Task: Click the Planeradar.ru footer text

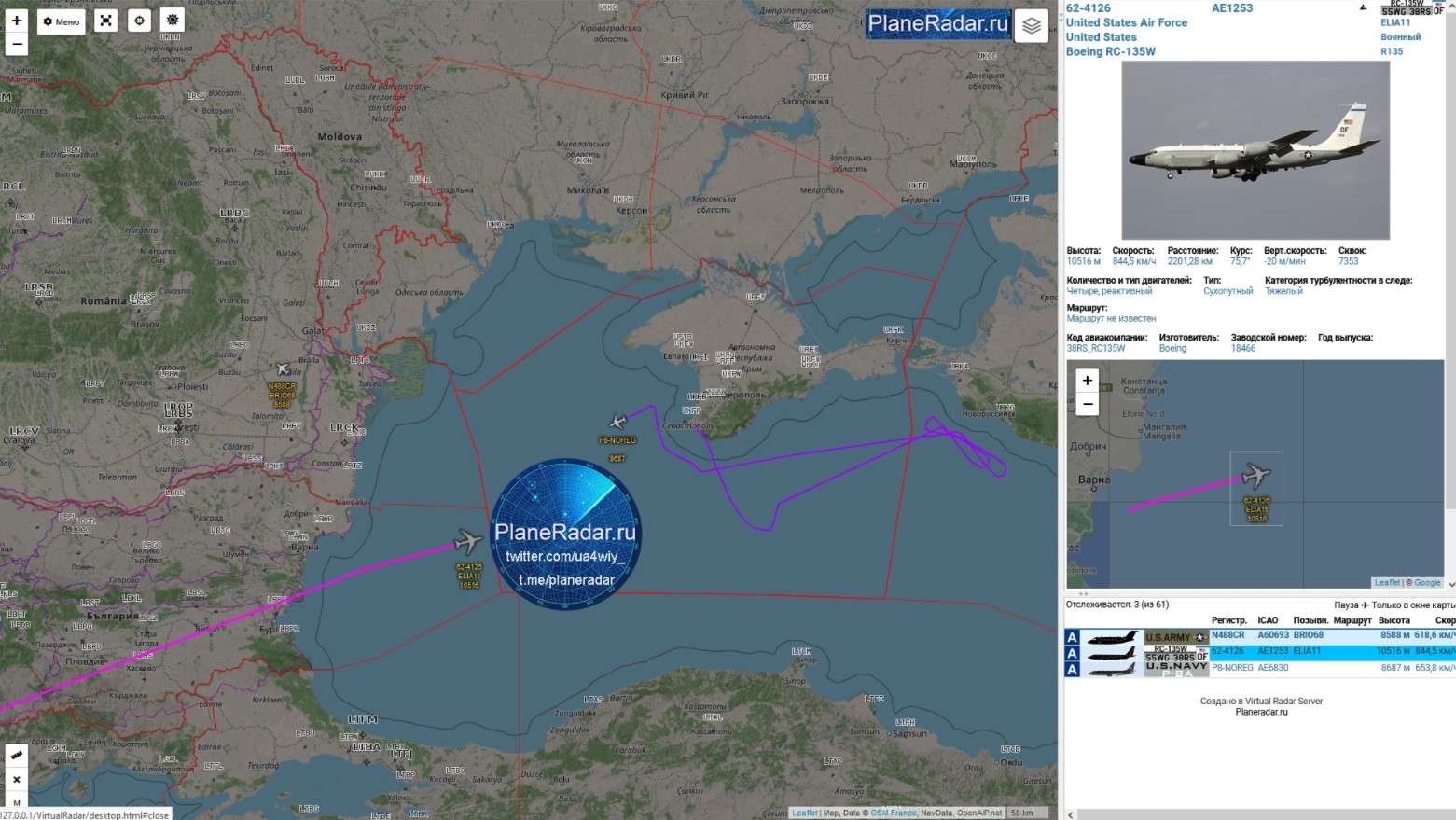Action: pos(1261,712)
